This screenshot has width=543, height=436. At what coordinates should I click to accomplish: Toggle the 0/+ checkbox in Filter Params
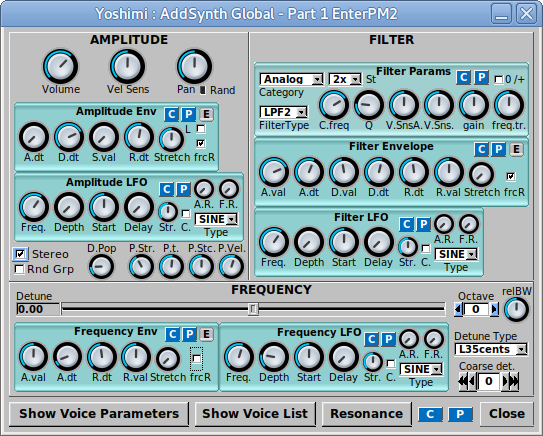point(498,80)
